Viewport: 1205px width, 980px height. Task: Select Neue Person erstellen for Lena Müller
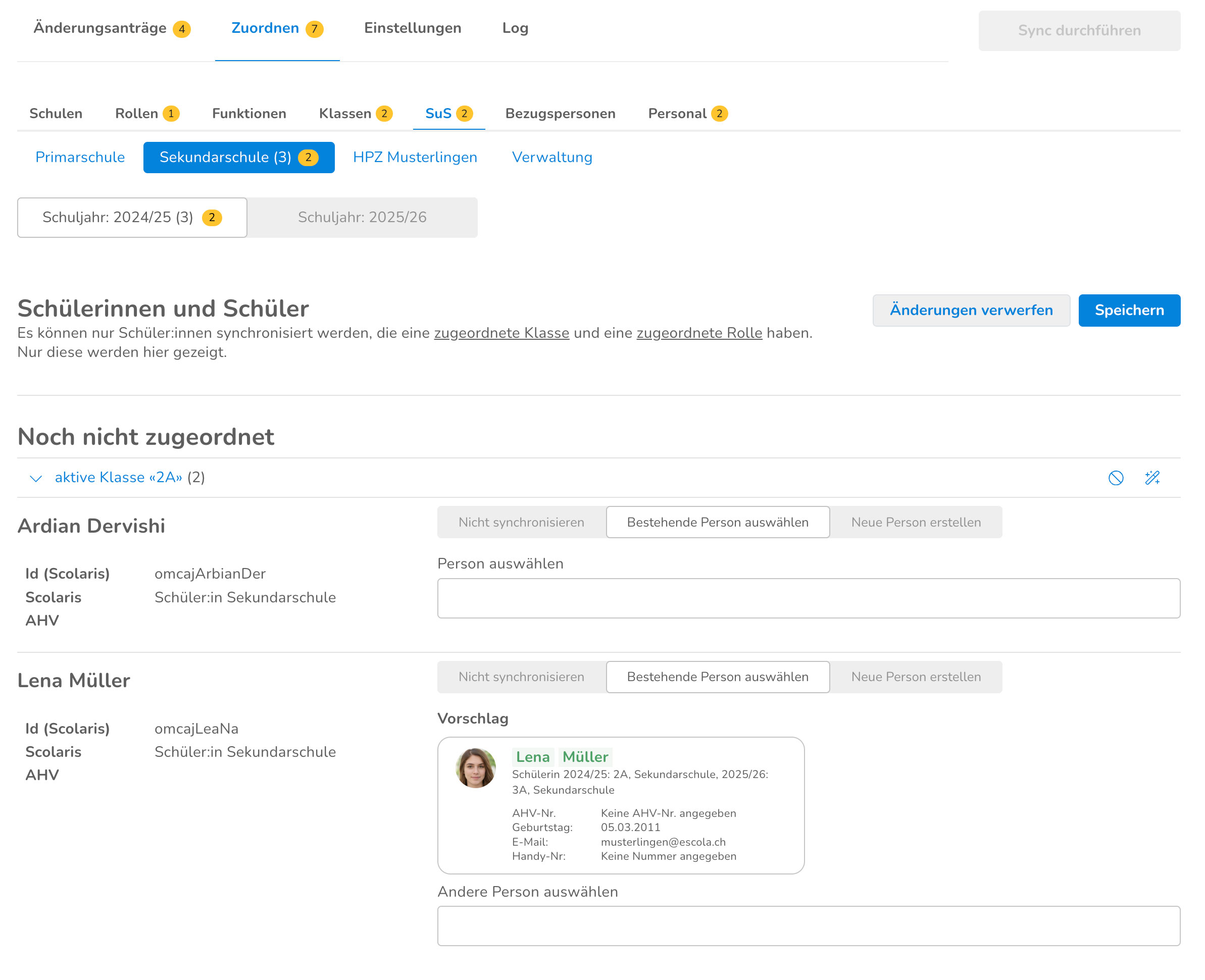(x=915, y=677)
